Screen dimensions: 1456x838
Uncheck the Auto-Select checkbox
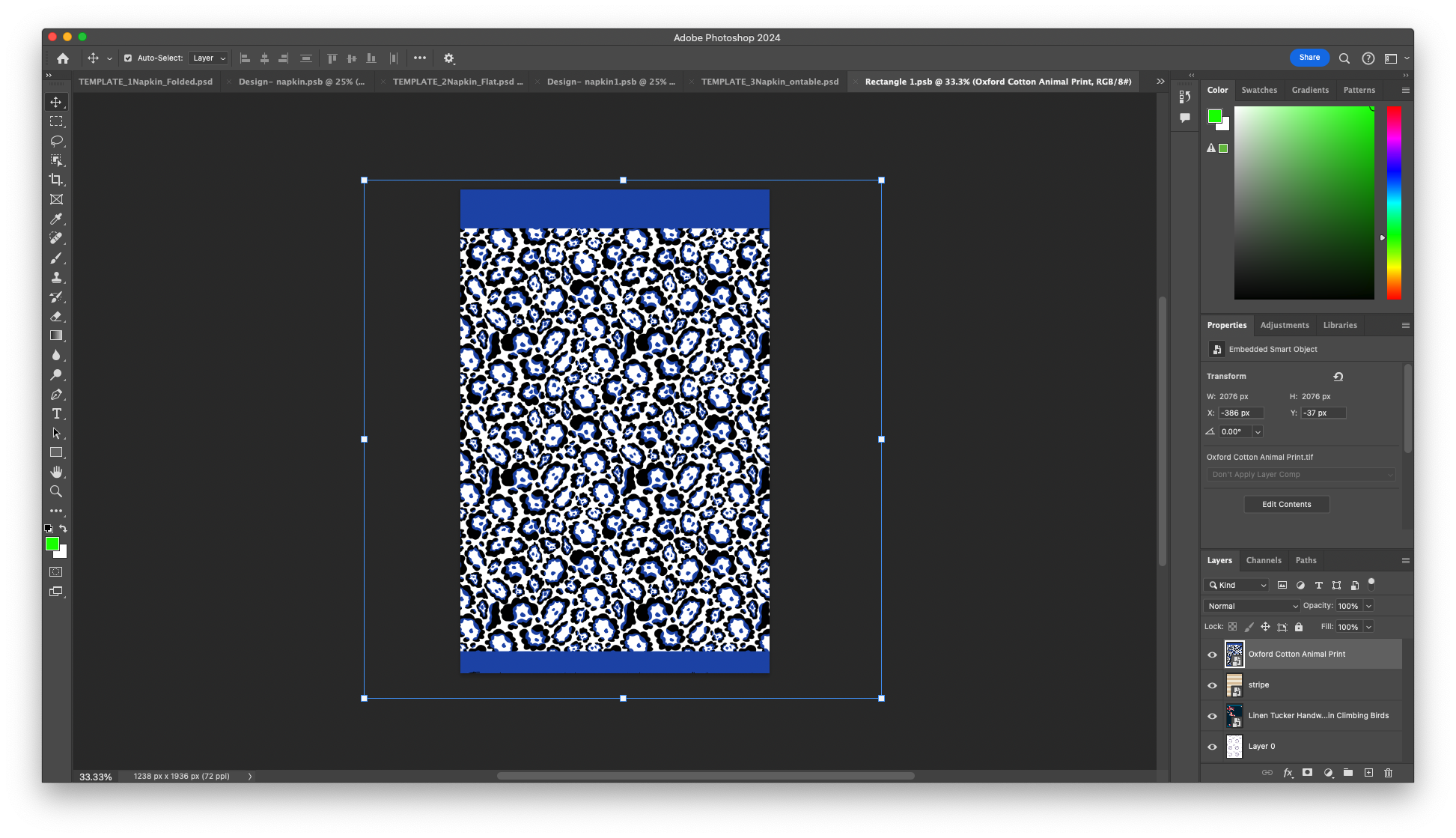point(128,58)
